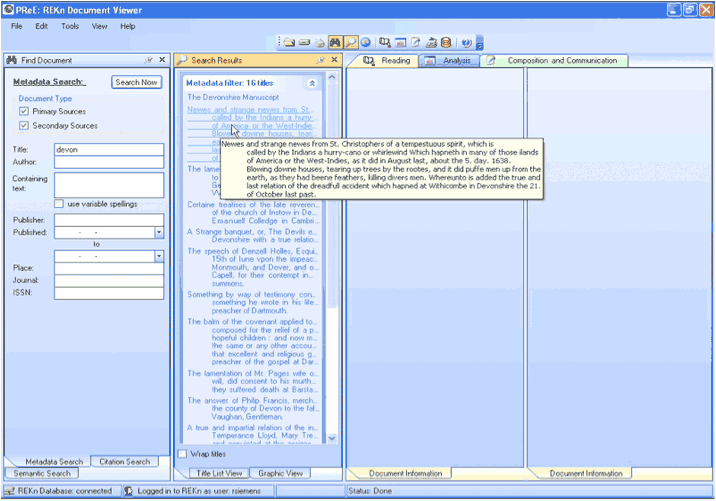Open The balm of the covenant result

coord(253,342)
